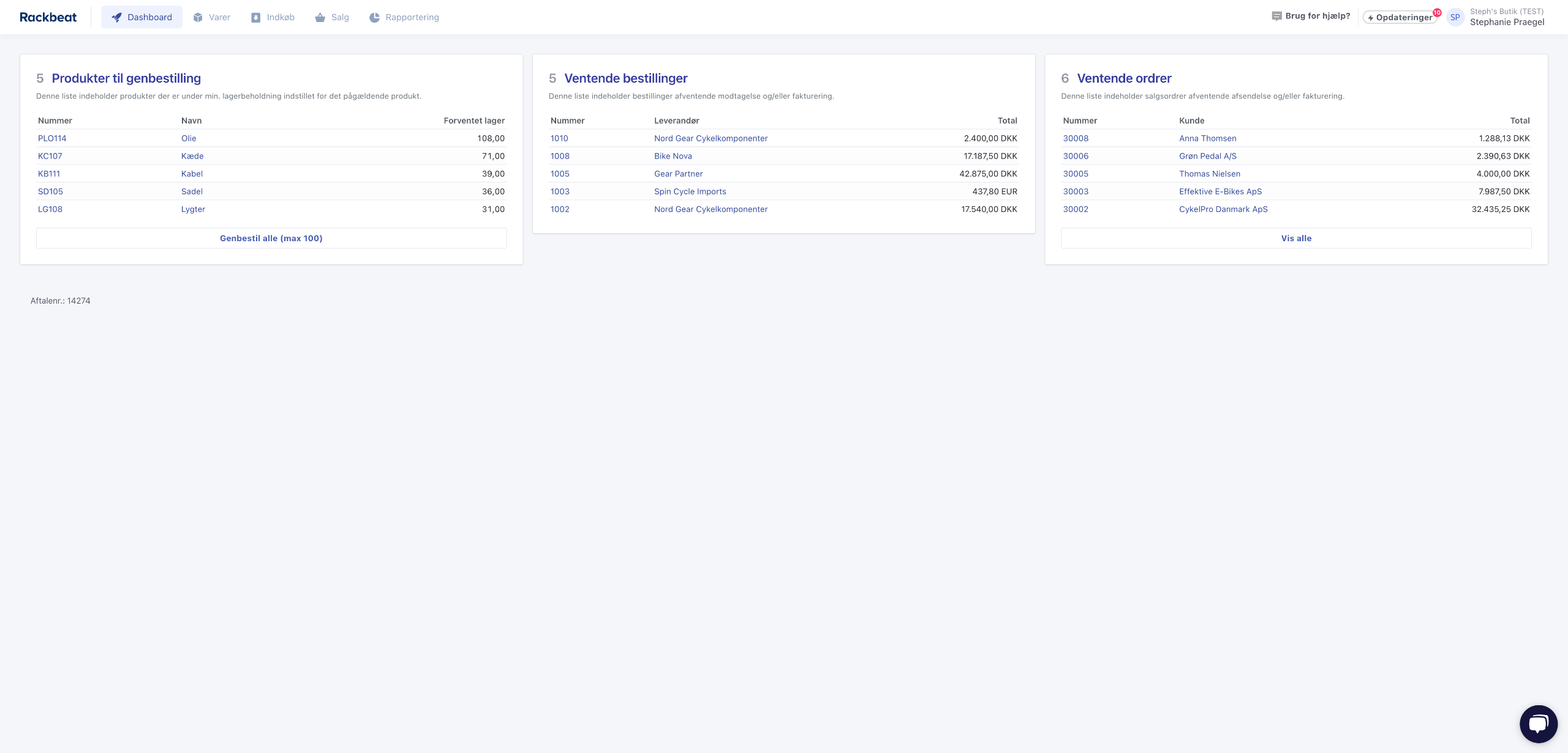Open the Ventende ordrer heading
1568x753 pixels.
pyautogui.click(x=1124, y=78)
